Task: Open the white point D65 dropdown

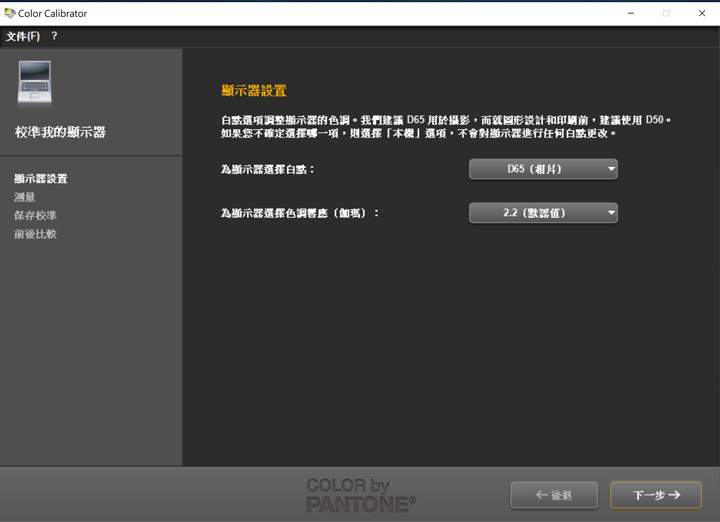Action: tap(543, 169)
